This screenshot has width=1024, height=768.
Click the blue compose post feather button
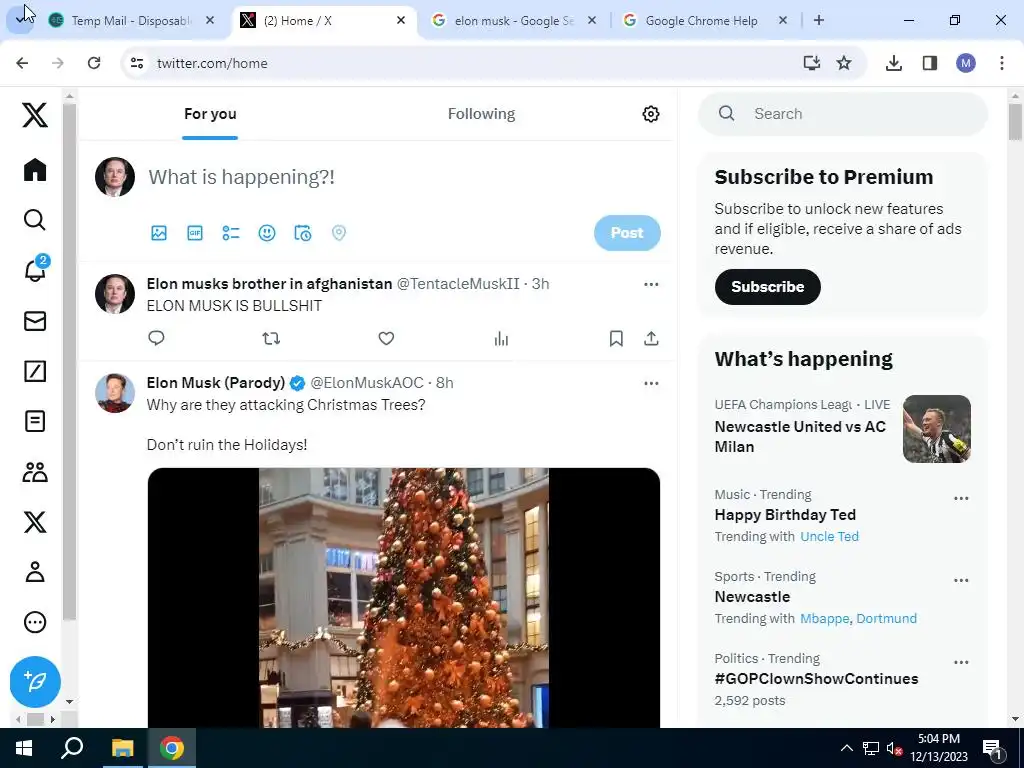pyautogui.click(x=35, y=682)
